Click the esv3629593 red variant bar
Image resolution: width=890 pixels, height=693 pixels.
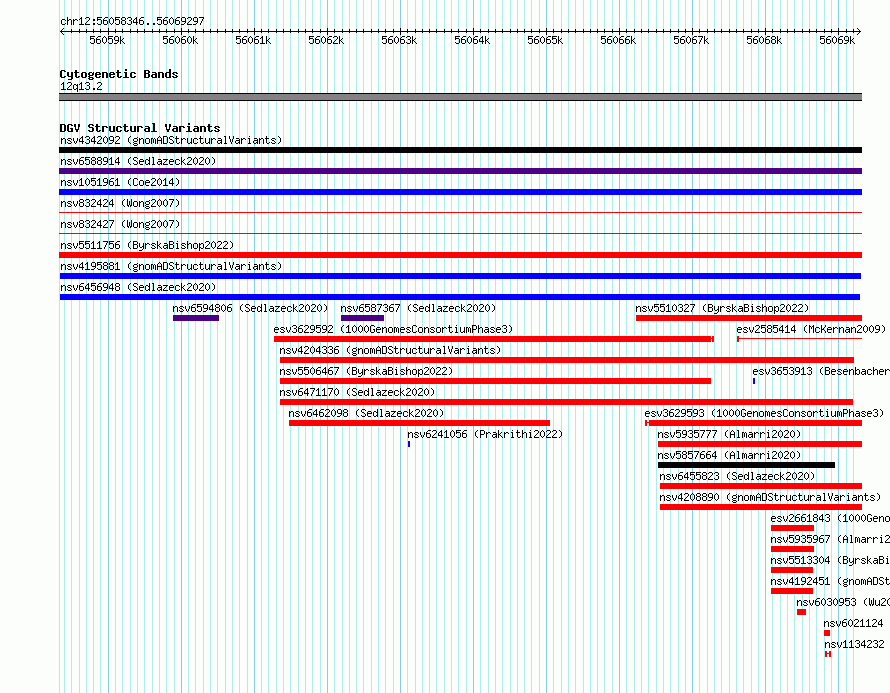tap(754, 423)
